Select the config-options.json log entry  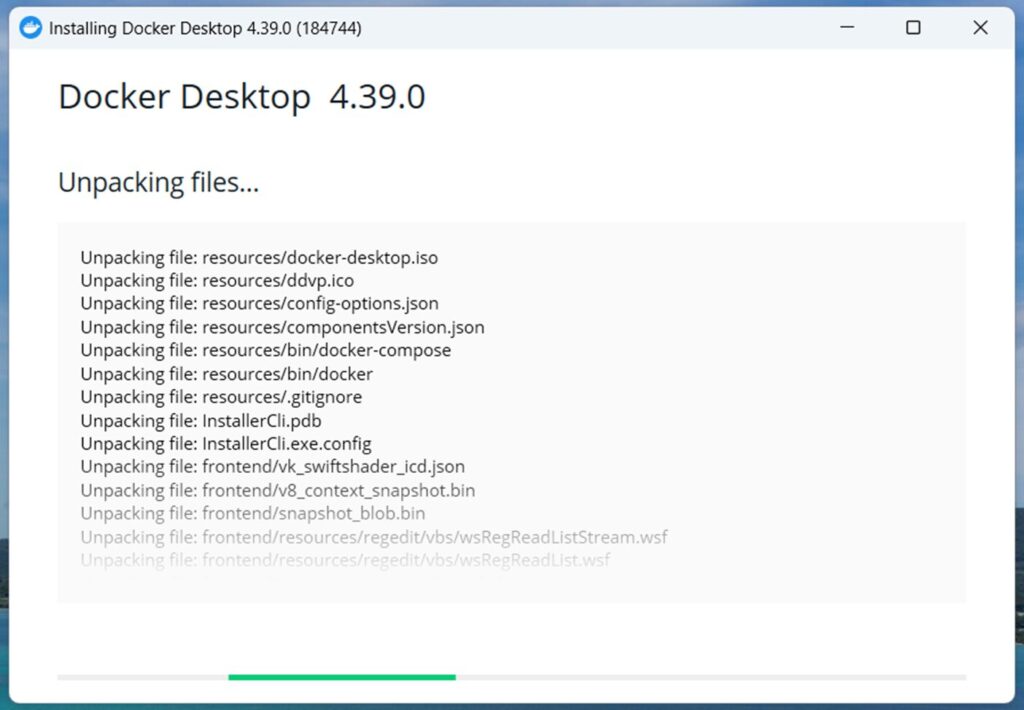(259, 303)
